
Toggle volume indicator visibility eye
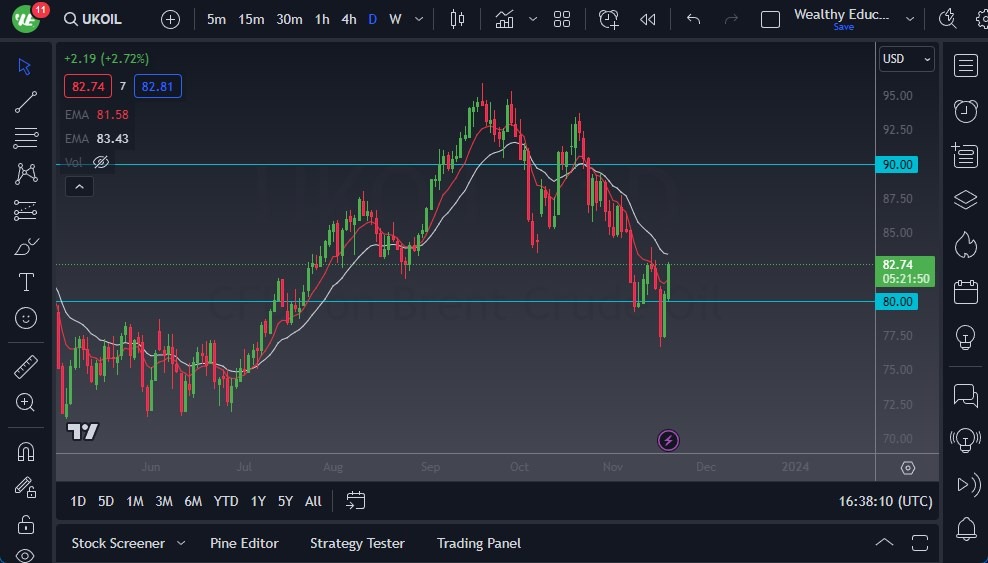coord(101,161)
